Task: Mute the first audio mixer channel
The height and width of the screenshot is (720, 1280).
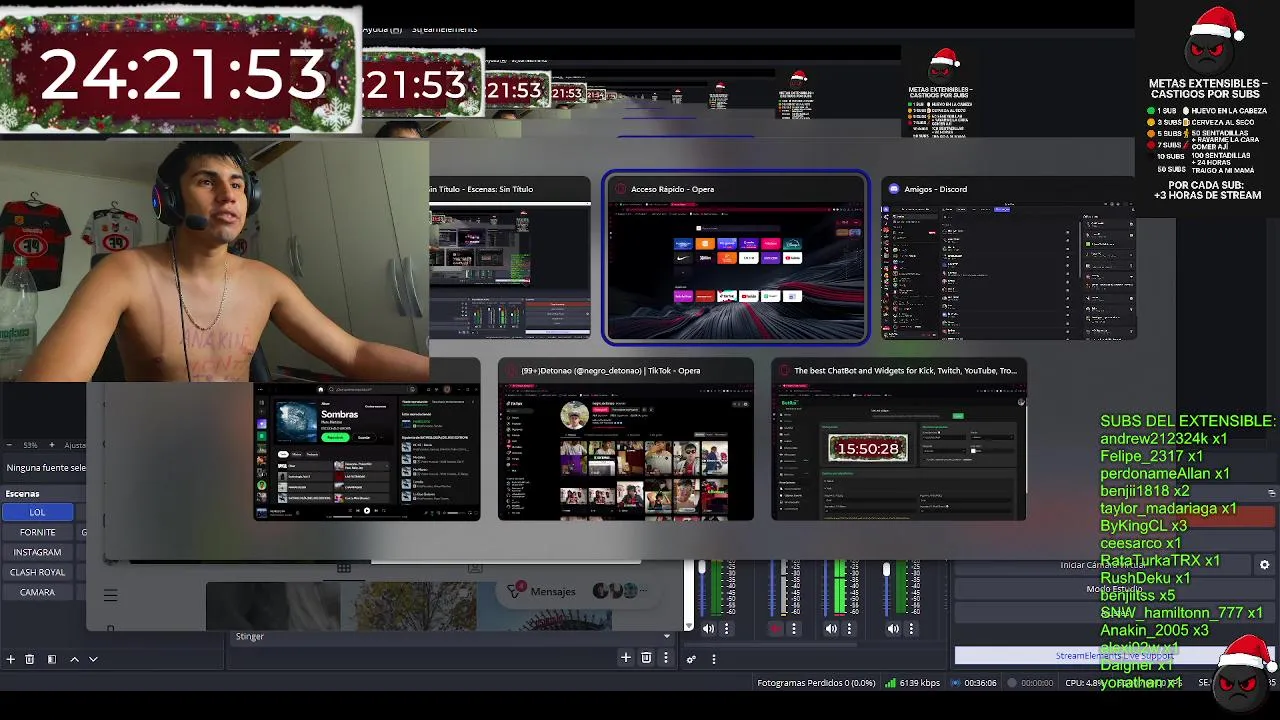Action: pos(708,629)
